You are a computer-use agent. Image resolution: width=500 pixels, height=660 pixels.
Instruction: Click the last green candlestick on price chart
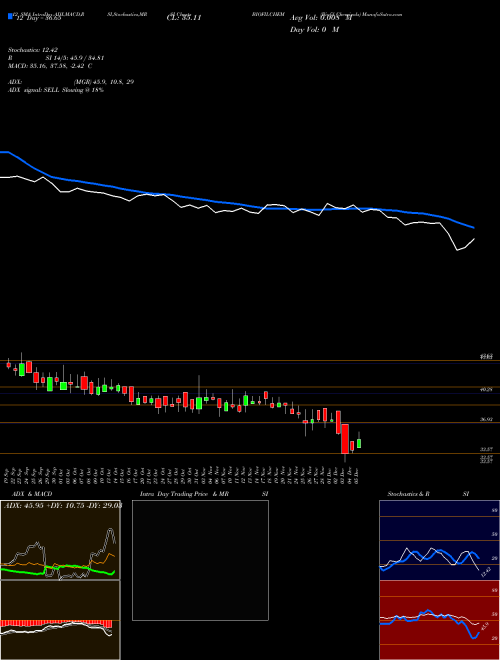click(x=359, y=443)
